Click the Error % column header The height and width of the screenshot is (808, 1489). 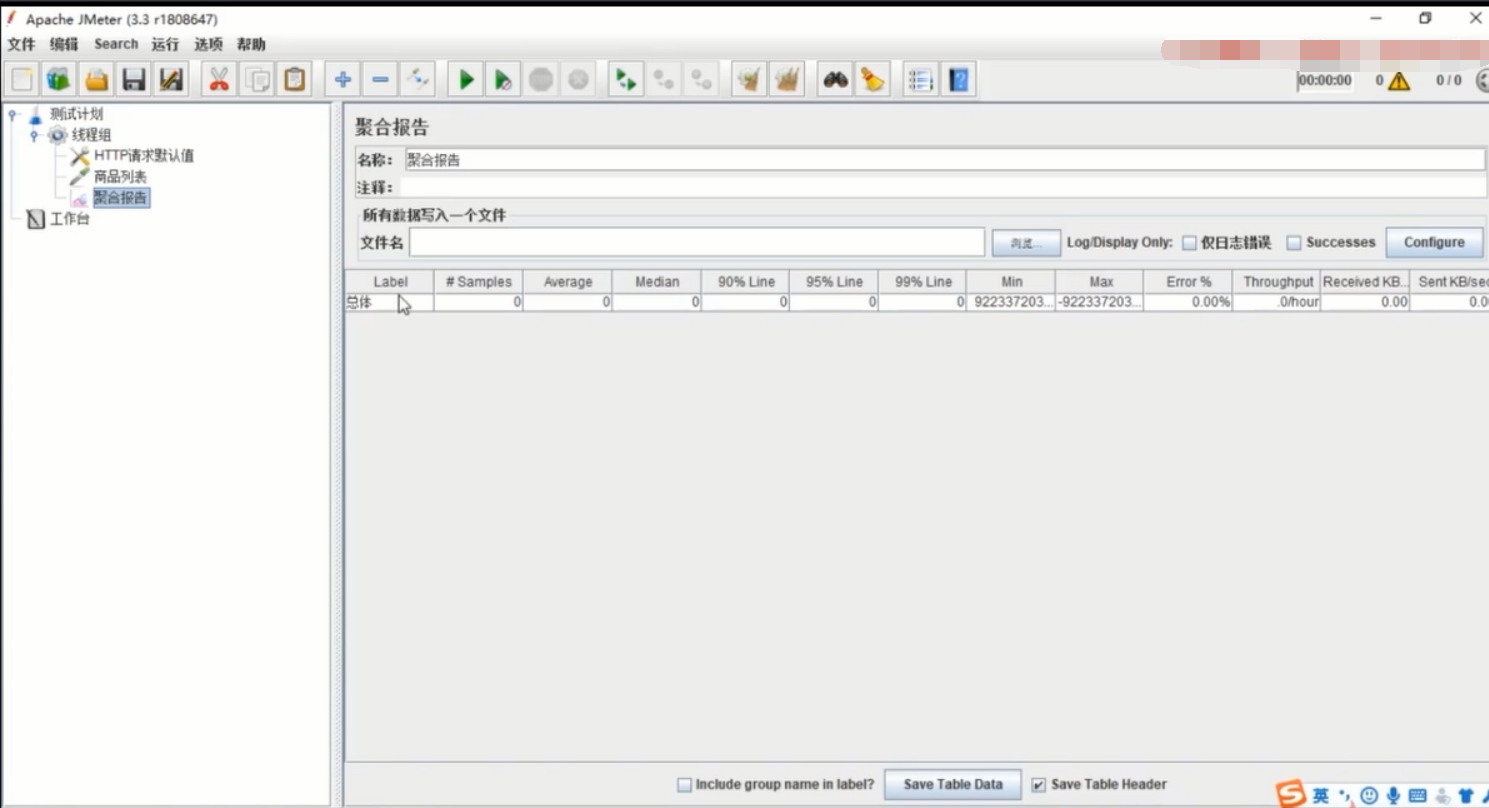(x=1188, y=282)
